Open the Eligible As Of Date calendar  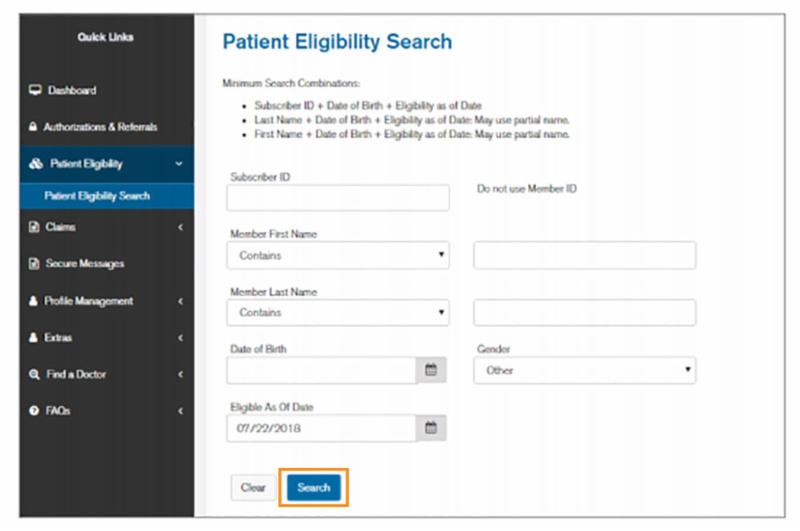pyautogui.click(x=431, y=428)
